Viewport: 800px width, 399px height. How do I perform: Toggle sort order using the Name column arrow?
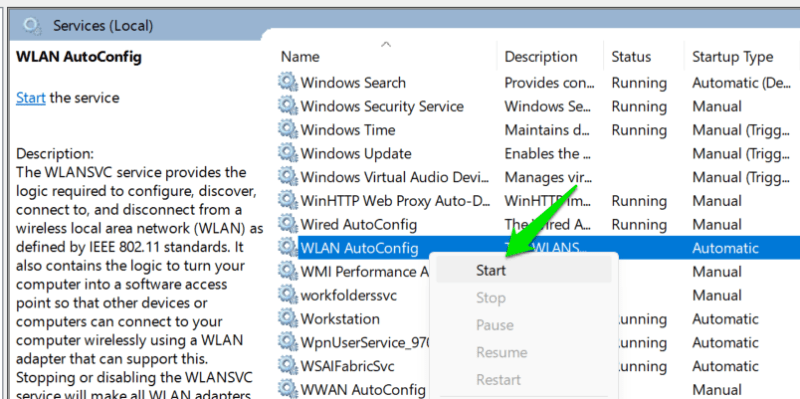coord(386,44)
